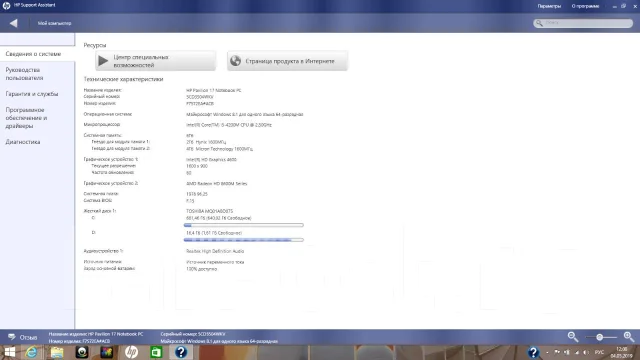Screen dimensions: 640x360
Task: Click the Мой компьютер breadcrumb label
Action: (54, 23)
